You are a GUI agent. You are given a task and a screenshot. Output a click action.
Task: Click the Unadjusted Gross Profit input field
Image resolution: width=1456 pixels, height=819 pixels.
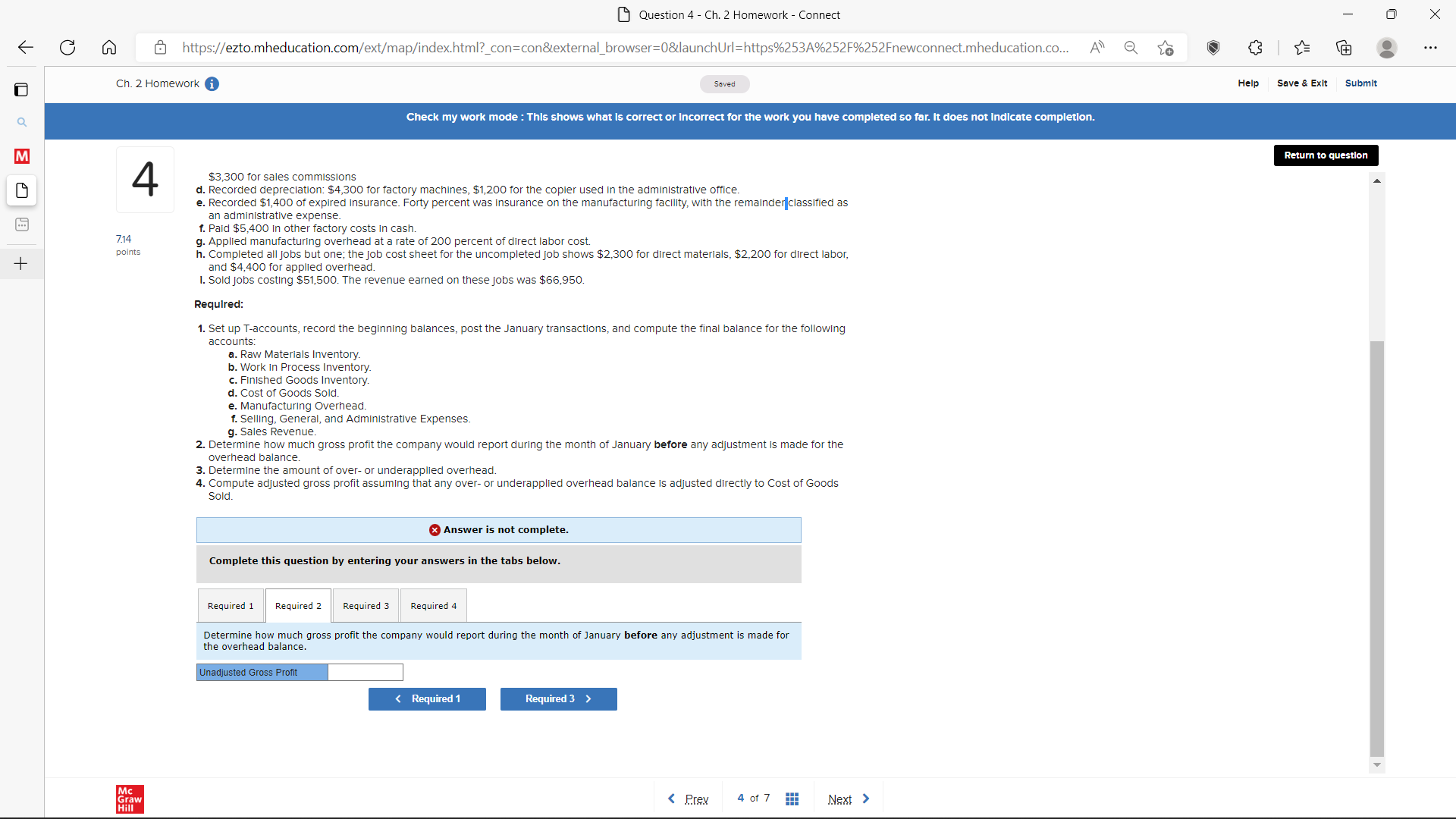click(x=366, y=672)
